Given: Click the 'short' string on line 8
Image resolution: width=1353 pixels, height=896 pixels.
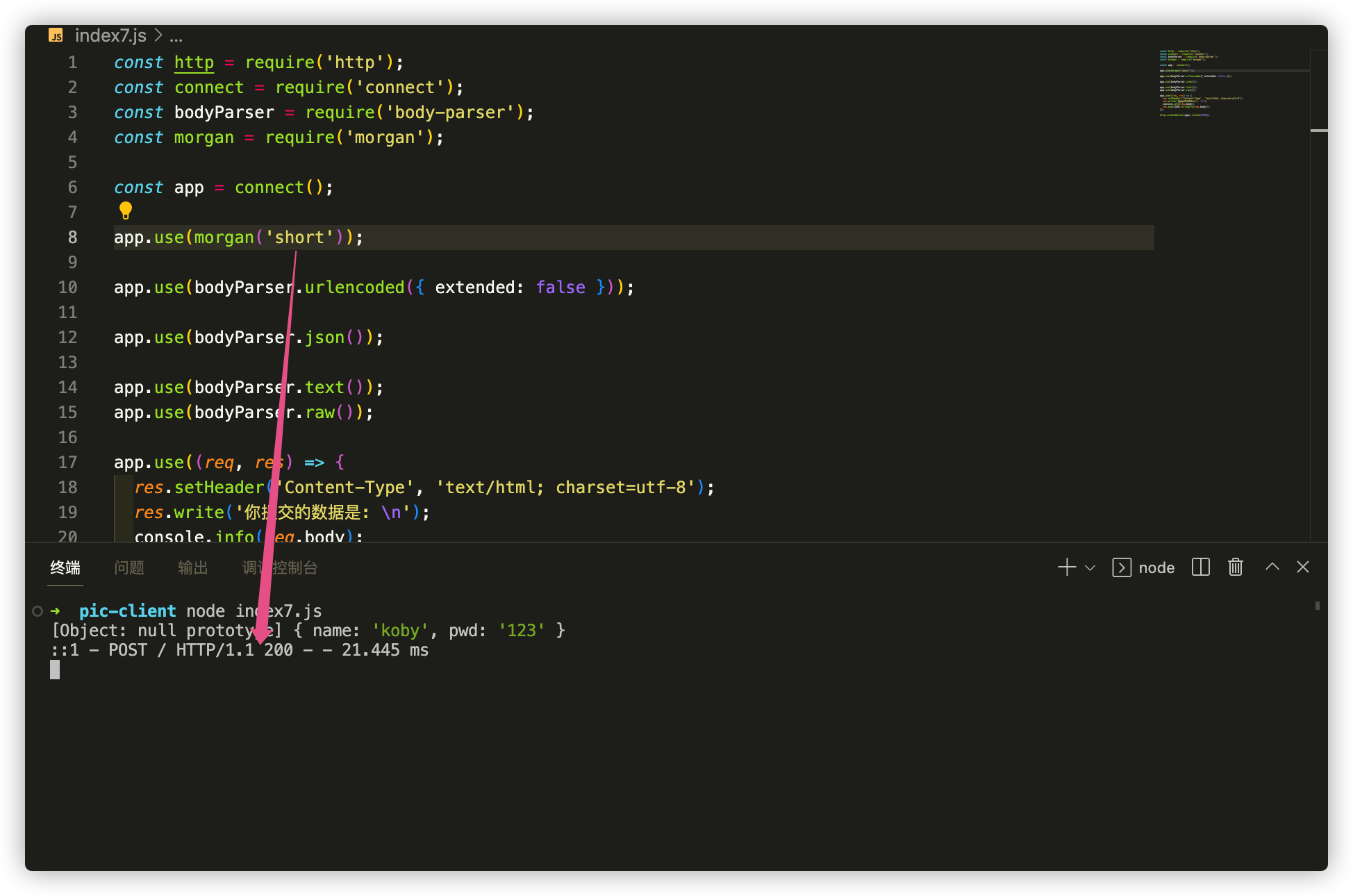Looking at the screenshot, I should (x=299, y=238).
